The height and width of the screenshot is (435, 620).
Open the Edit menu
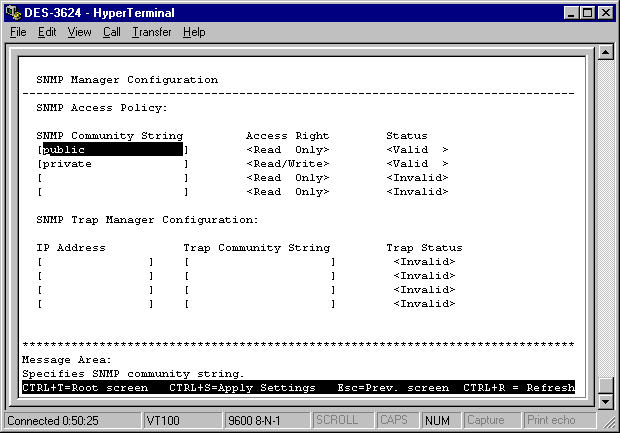click(47, 32)
